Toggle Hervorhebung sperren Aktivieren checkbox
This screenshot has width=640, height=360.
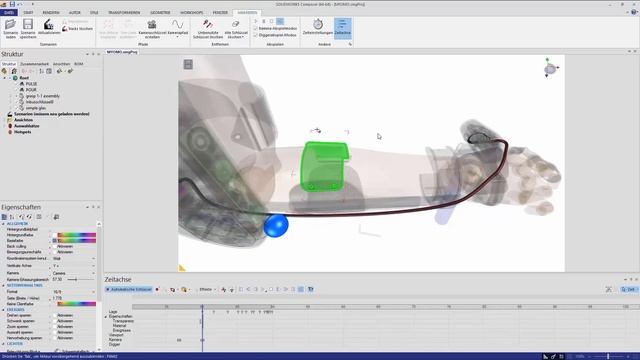coord(55,338)
